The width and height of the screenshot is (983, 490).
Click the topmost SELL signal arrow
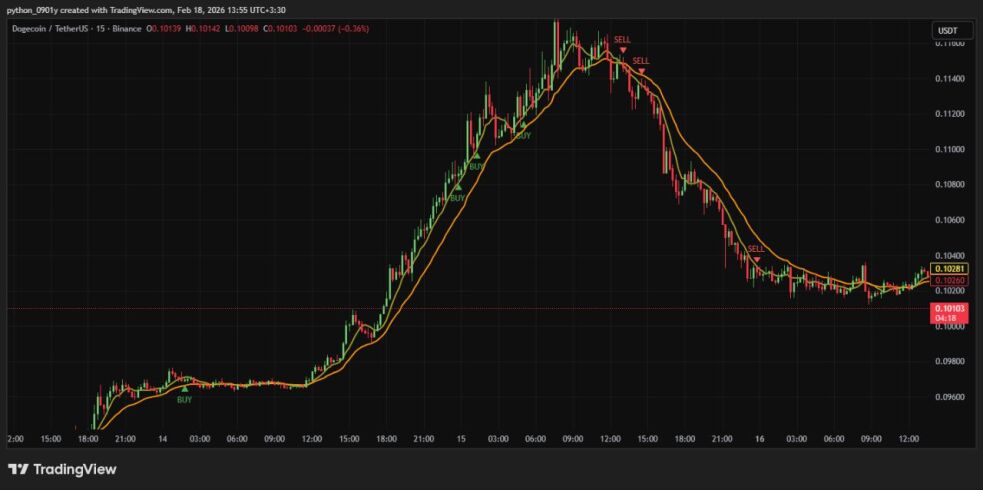pos(623,50)
